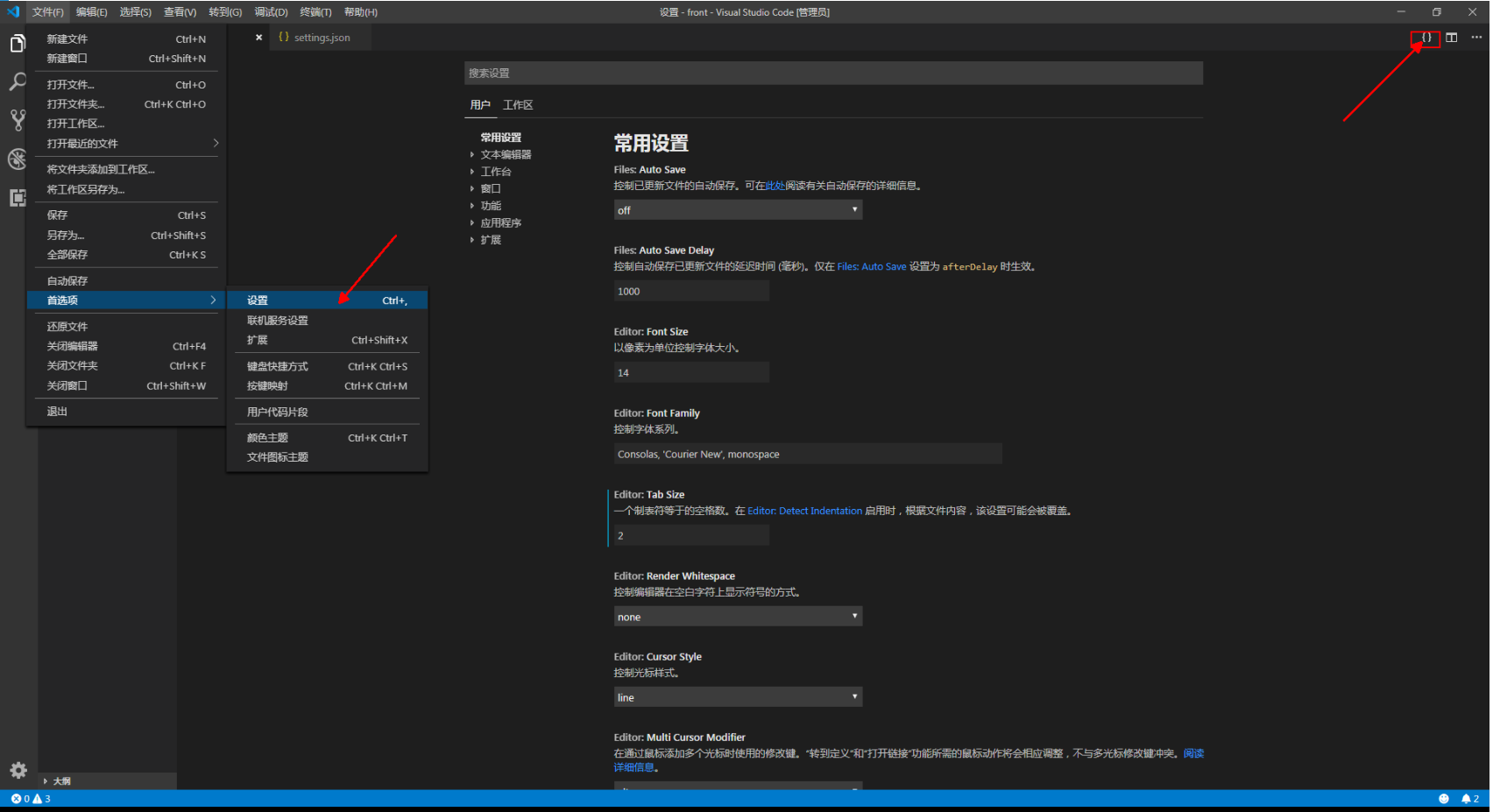Send feedback via the smiley icon
1493x812 pixels.
[x=1445, y=798]
